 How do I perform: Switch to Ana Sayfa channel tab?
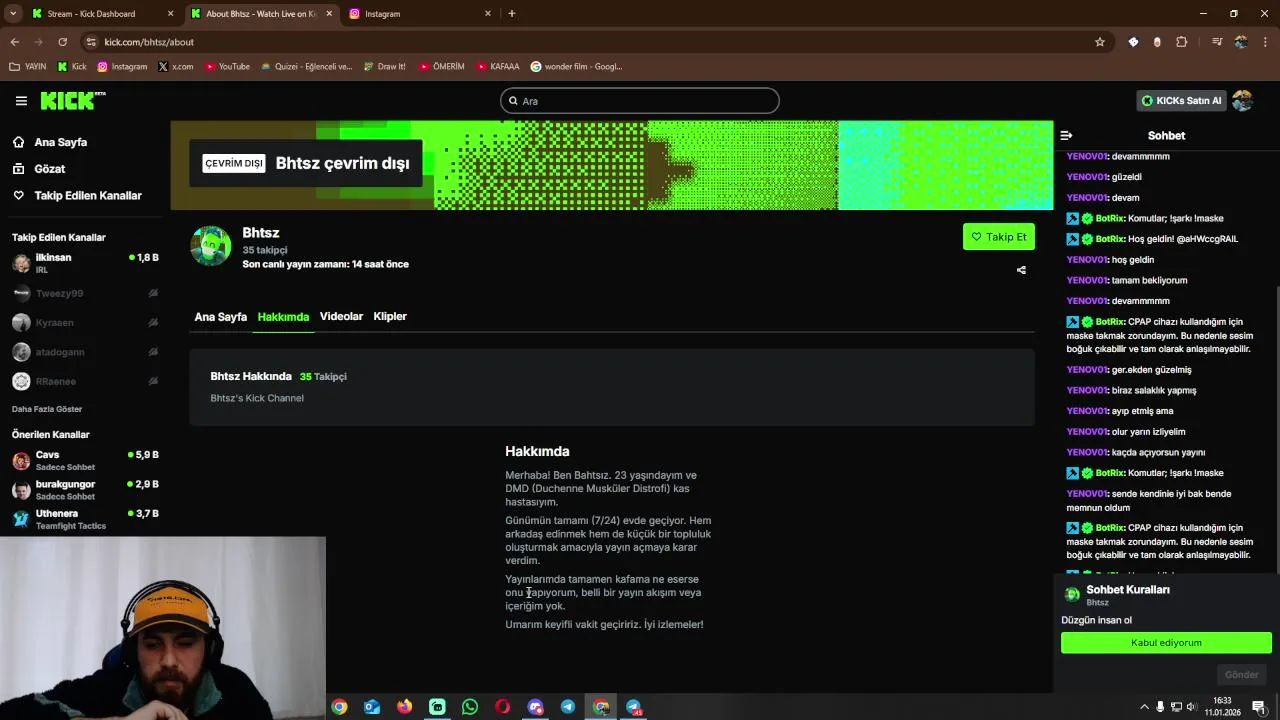[220, 317]
